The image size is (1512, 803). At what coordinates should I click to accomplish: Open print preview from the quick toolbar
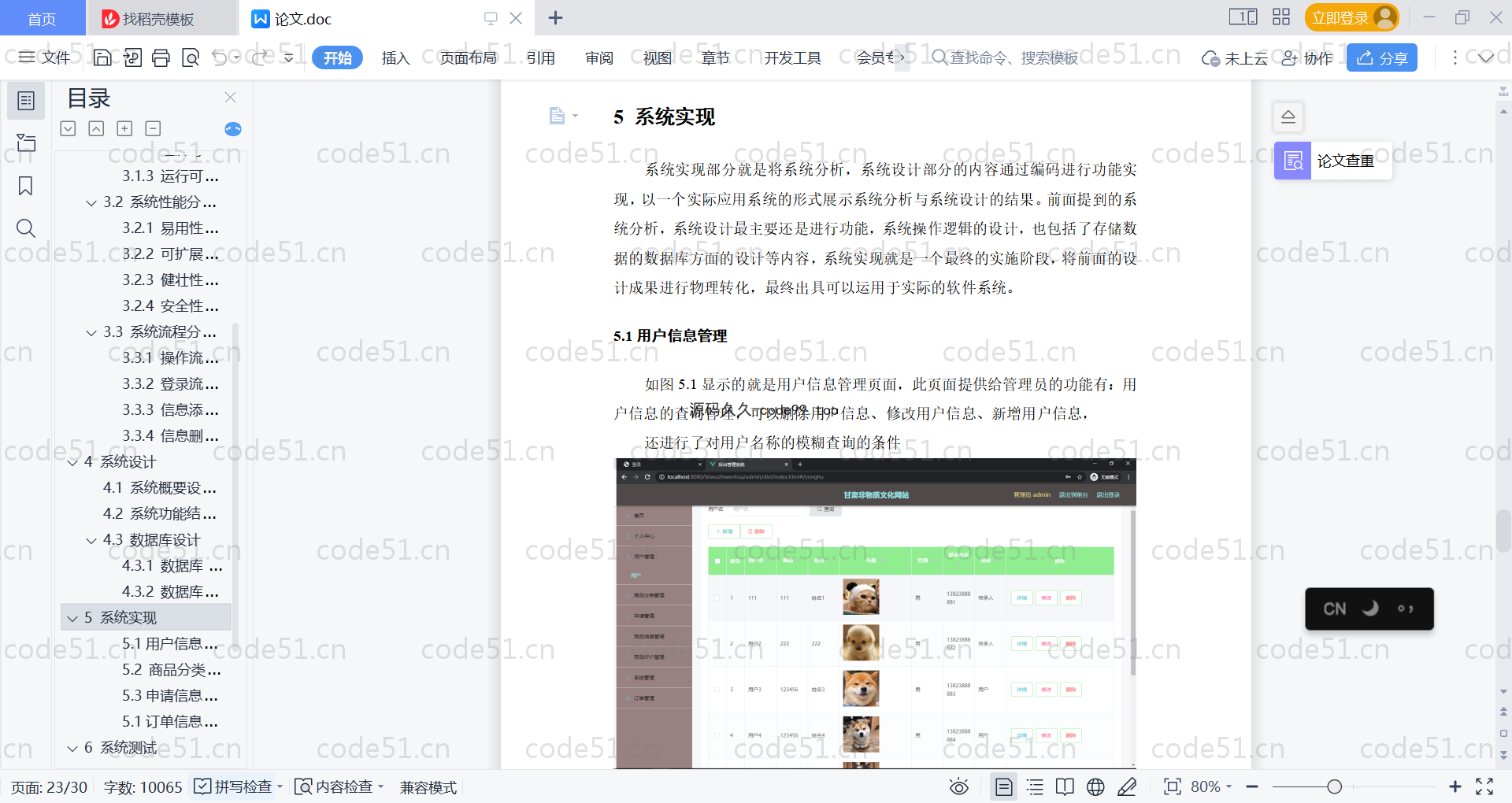[x=191, y=57]
